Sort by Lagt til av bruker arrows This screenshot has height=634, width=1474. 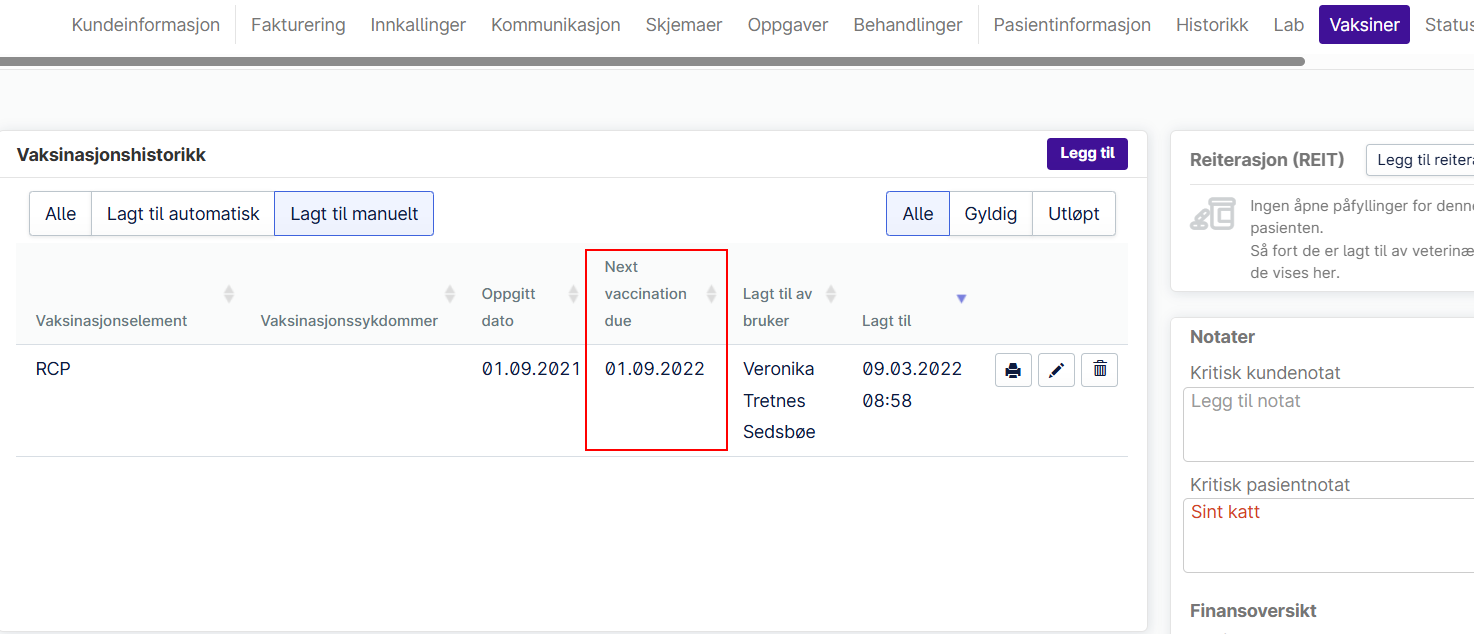[831, 294]
